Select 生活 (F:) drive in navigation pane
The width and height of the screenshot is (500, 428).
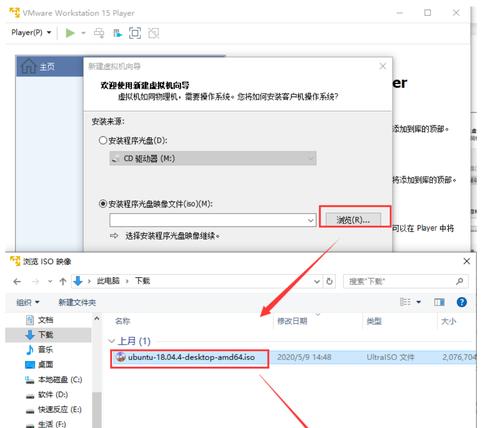(x=52, y=424)
